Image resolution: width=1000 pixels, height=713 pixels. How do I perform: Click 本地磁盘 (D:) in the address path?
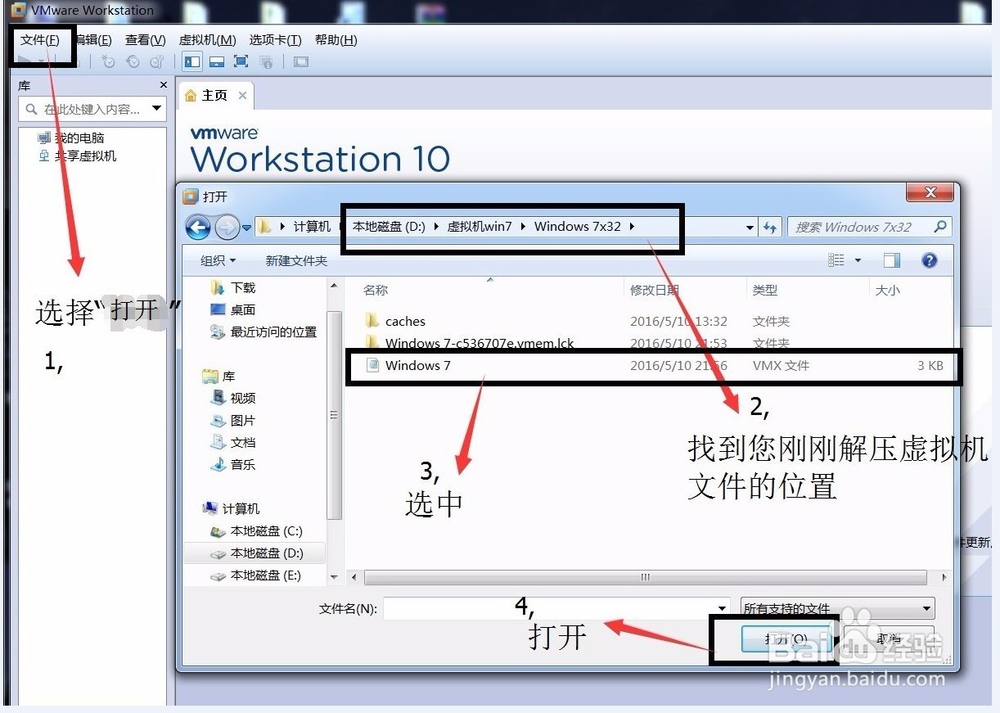click(388, 227)
